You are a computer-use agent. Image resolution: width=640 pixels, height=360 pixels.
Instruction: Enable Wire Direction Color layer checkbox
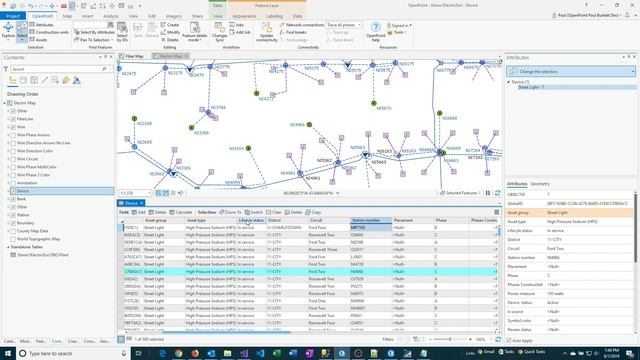(13, 151)
